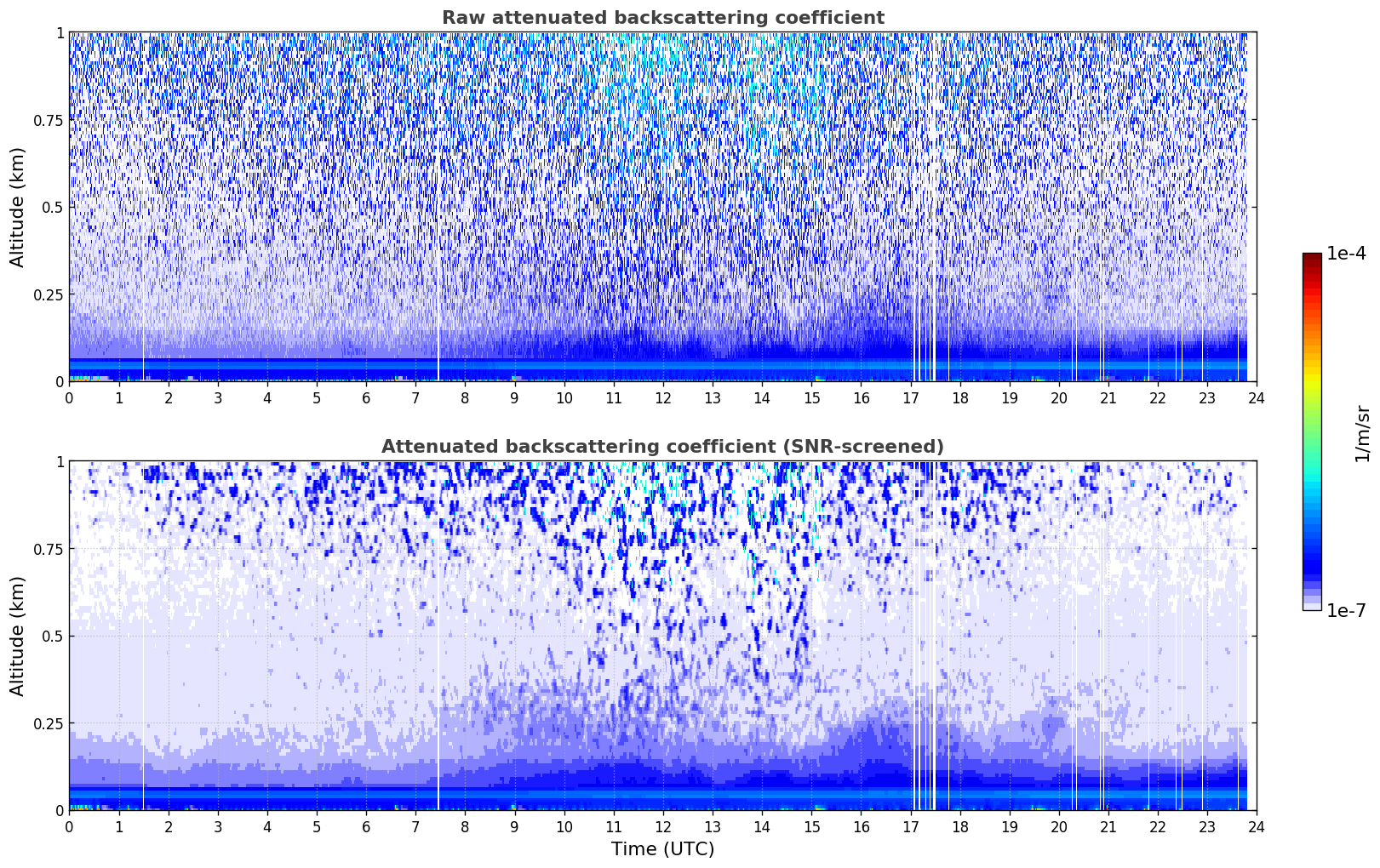Screen dimensions: 1380x868
Task: Click the '7' time tick under the upper plot
Action: (x=415, y=398)
